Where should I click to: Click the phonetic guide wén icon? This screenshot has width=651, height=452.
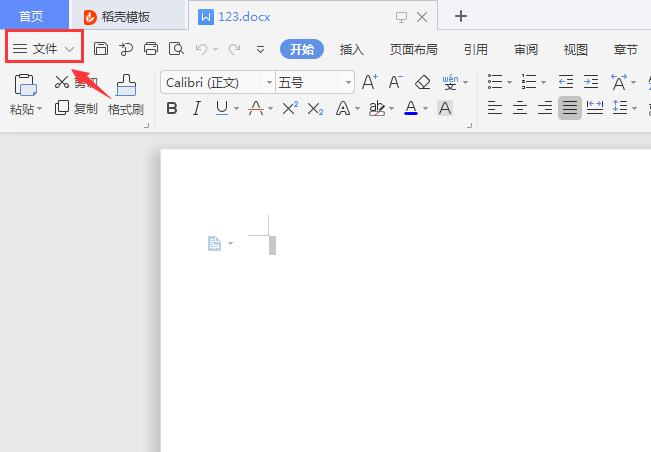(450, 82)
